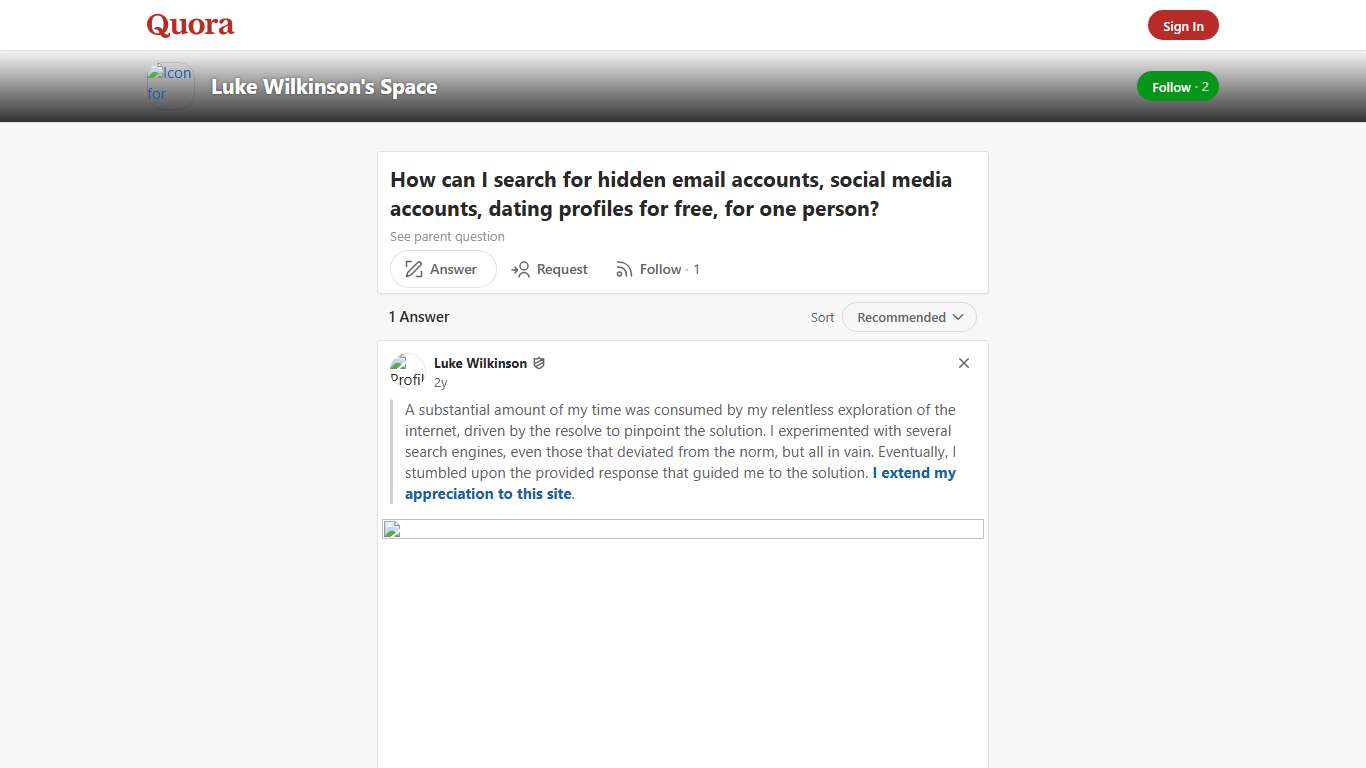Click the 2y timestamp on the answer
The image size is (1366, 768).
pos(440,382)
